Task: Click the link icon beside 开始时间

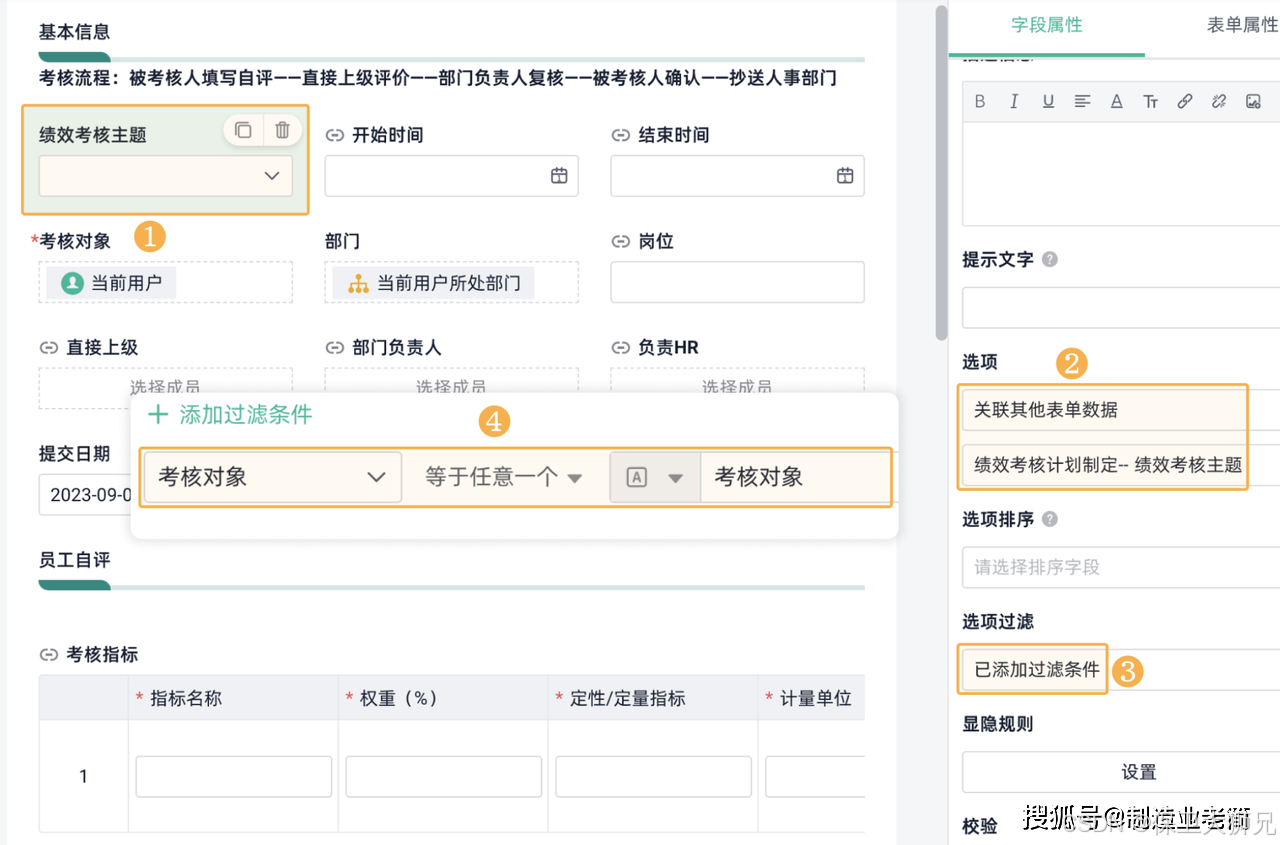Action: (335, 135)
